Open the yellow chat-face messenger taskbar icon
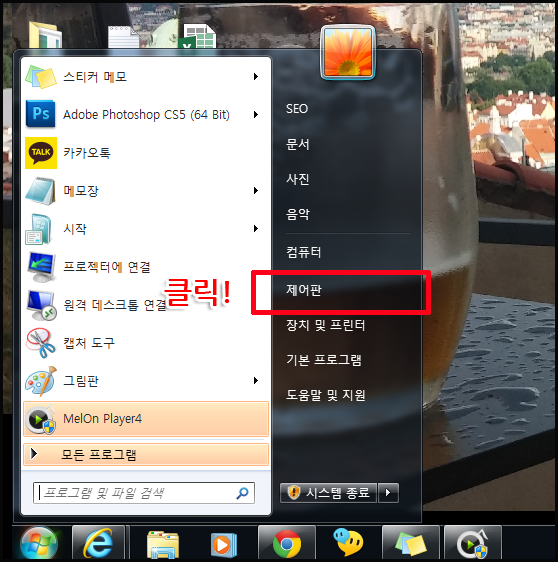Viewport: 558px width, 562px height. click(348, 542)
